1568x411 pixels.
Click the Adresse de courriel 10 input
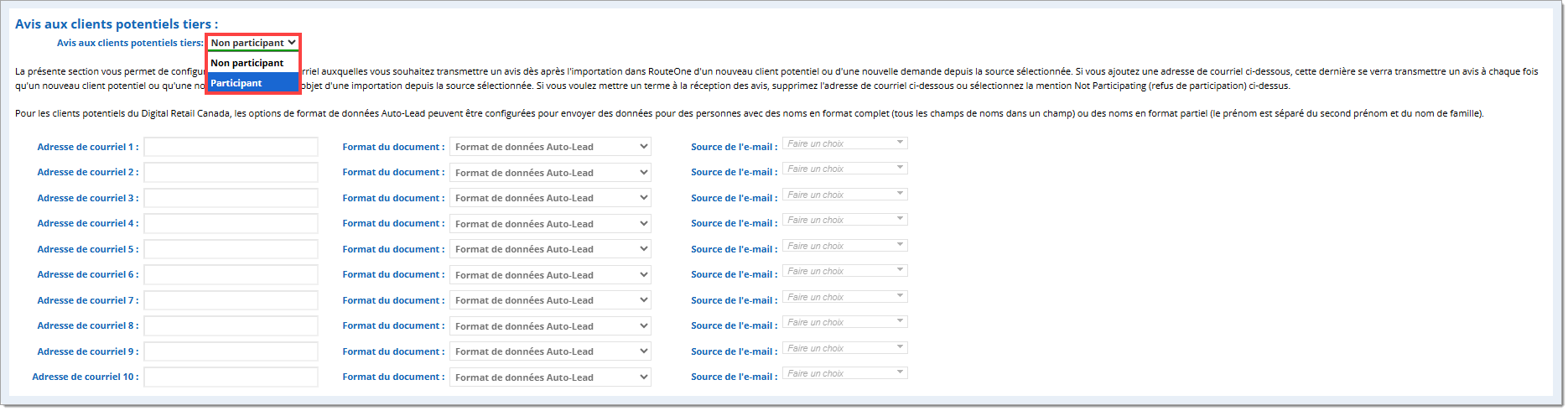pos(231,377)
